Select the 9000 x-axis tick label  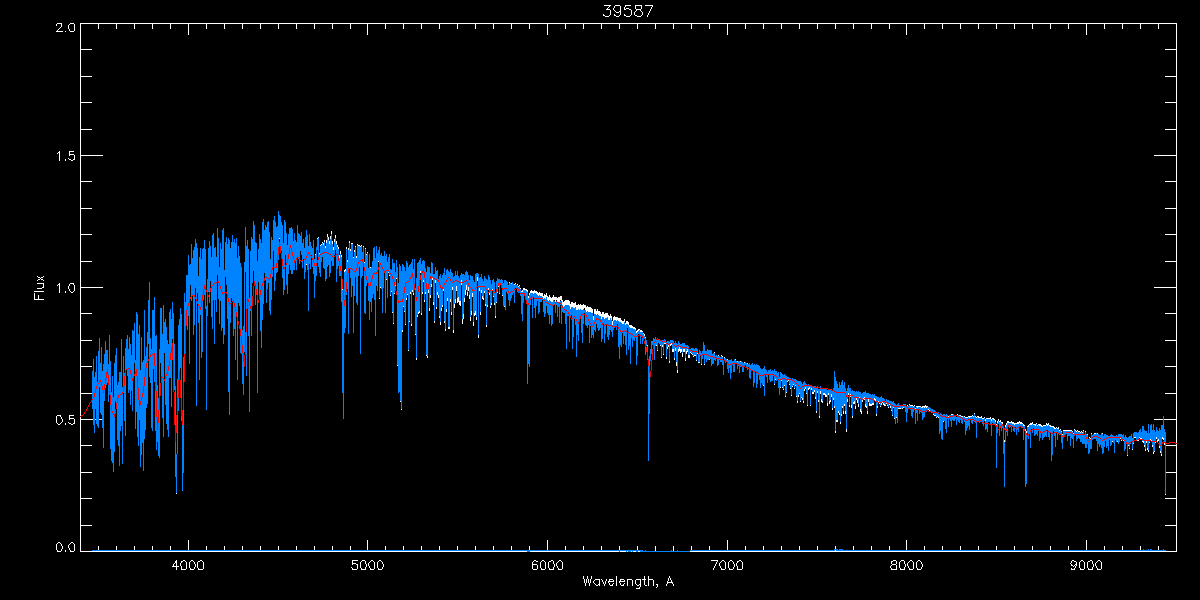(x=1087, y=564)
